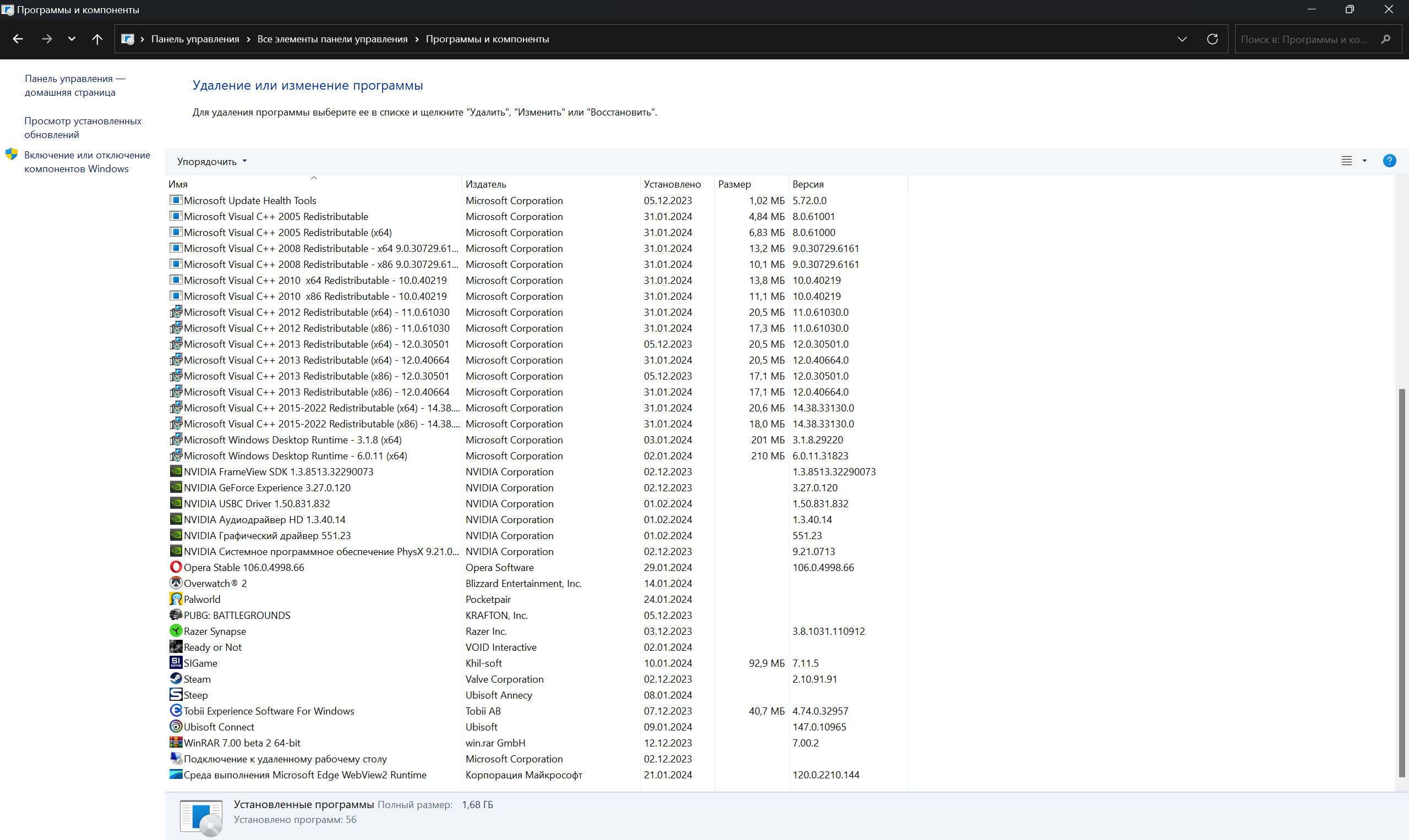
Task: Click Все элементы панели управления breadcrumb
Action: 332,39
